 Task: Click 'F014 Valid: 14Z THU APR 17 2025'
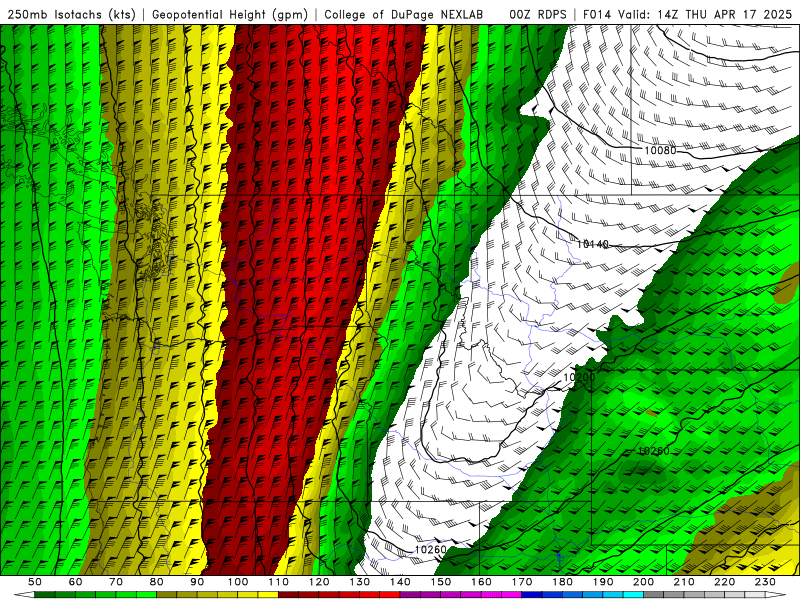click(x=687, y=15)
